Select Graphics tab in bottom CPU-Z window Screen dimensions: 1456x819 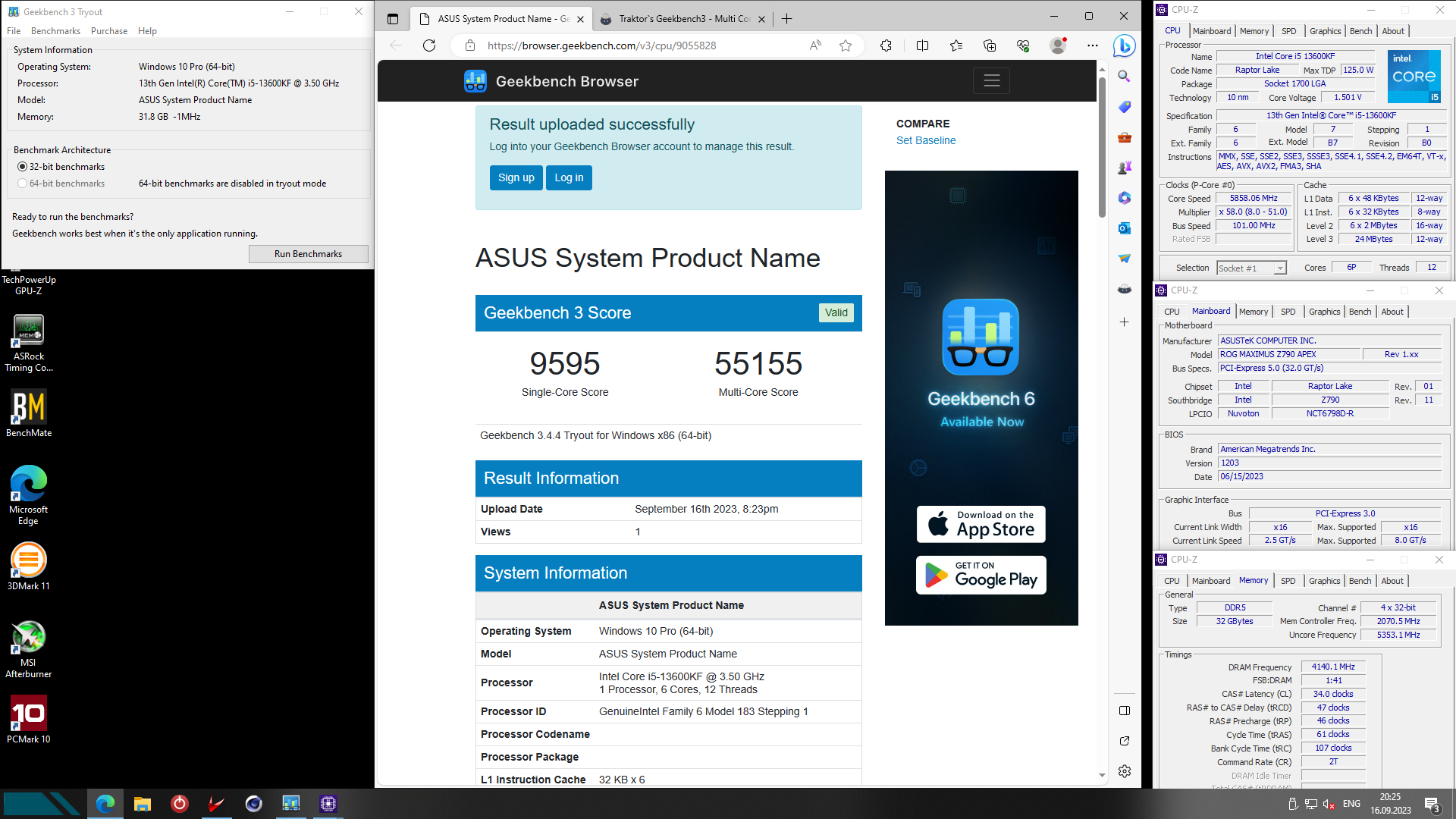(1325, 581)
